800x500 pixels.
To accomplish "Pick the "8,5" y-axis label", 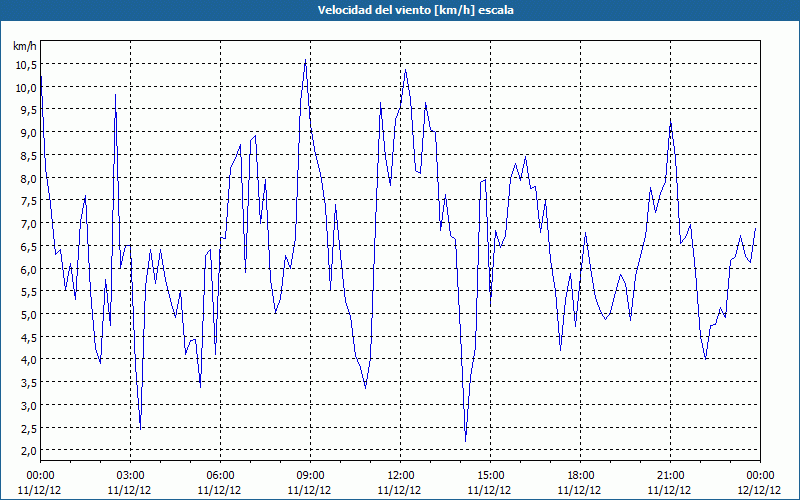I will (28, 155).
